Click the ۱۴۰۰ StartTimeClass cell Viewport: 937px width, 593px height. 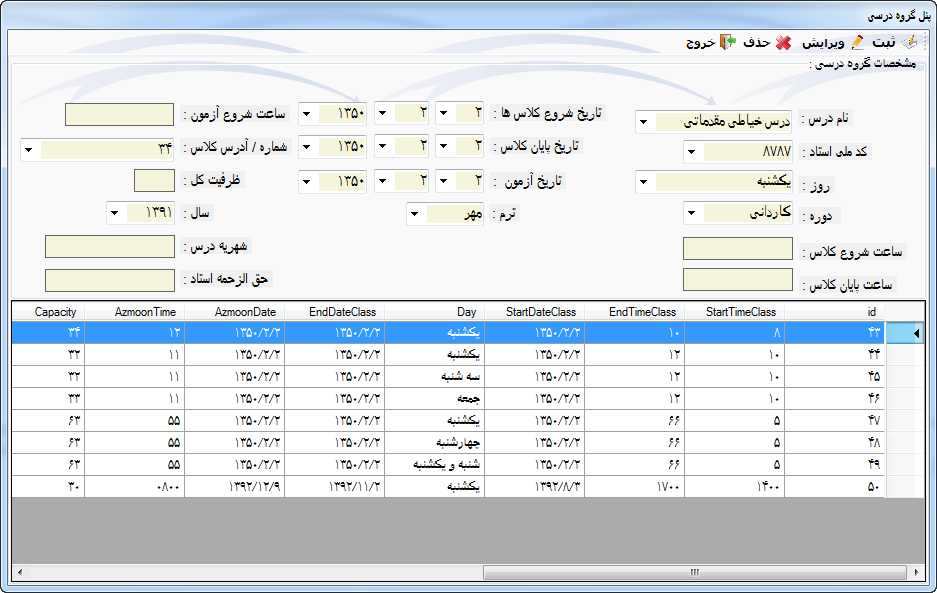[x=734, y=487]
